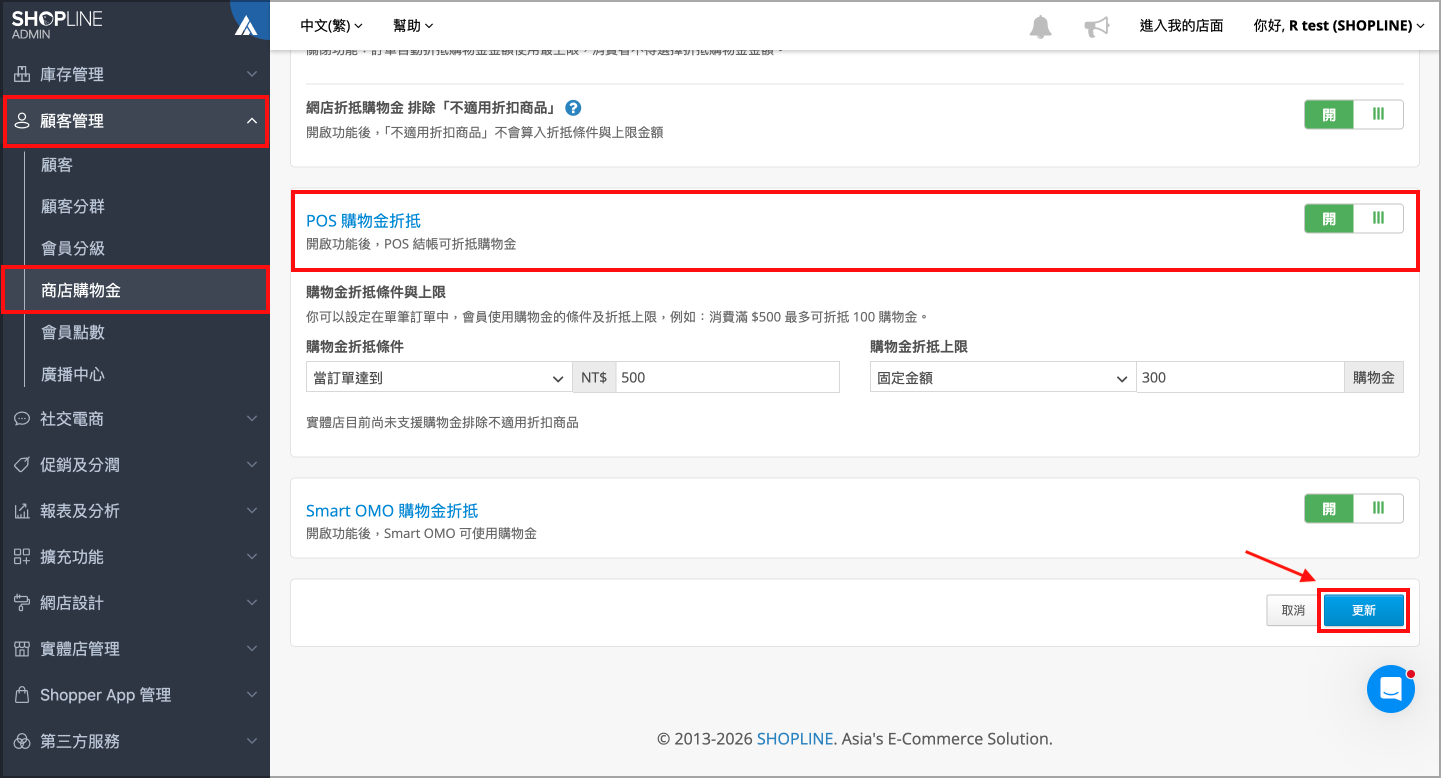Open the 固定金額 limit type dropdown
Viewport: 1441px width, 778px height.
click(1002, 378)
